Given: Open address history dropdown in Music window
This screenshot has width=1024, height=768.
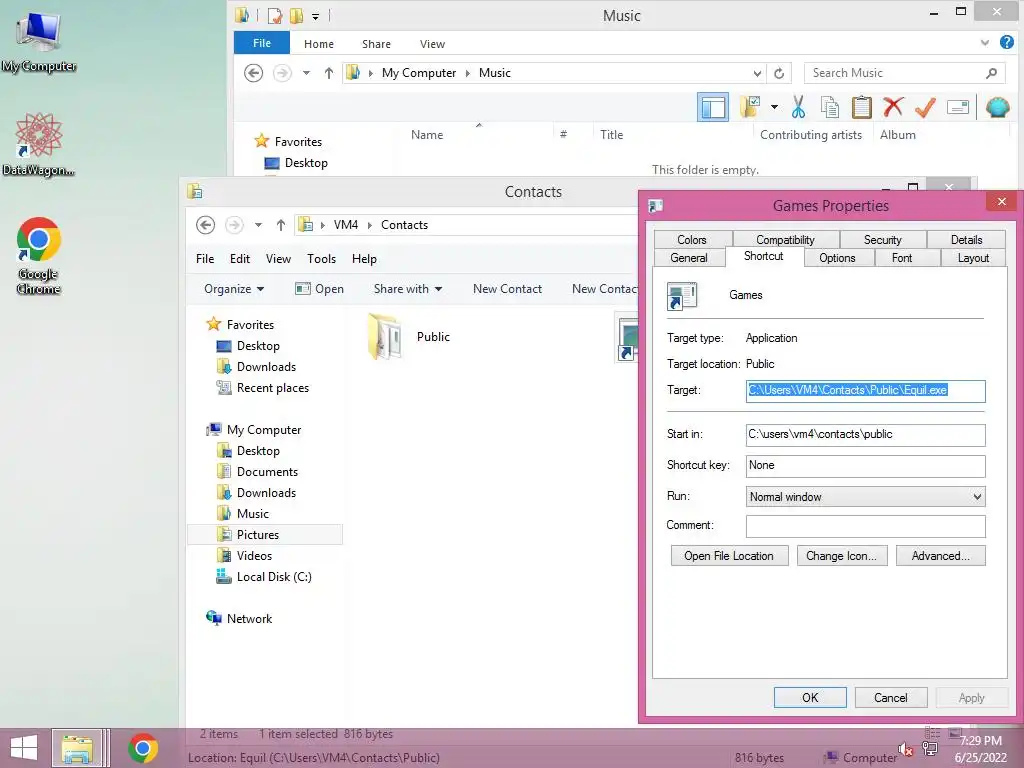Looking at the screenshot, I should tap(757, 73).
